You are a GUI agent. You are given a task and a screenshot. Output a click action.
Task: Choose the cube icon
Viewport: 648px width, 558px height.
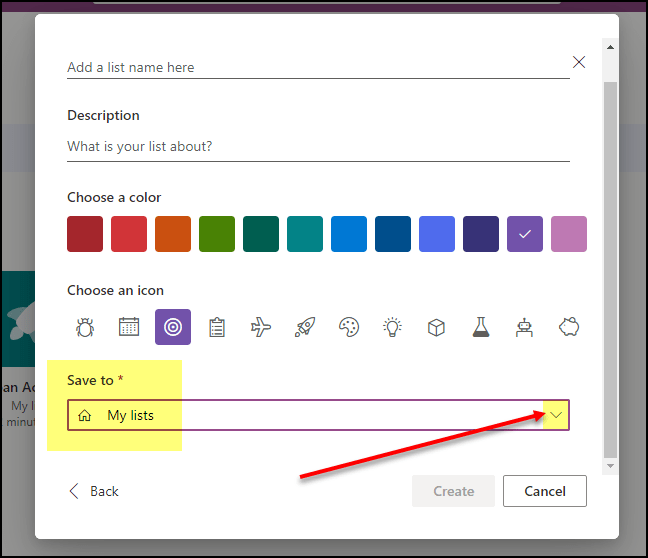pyautogui.click(x=437, y=327)
